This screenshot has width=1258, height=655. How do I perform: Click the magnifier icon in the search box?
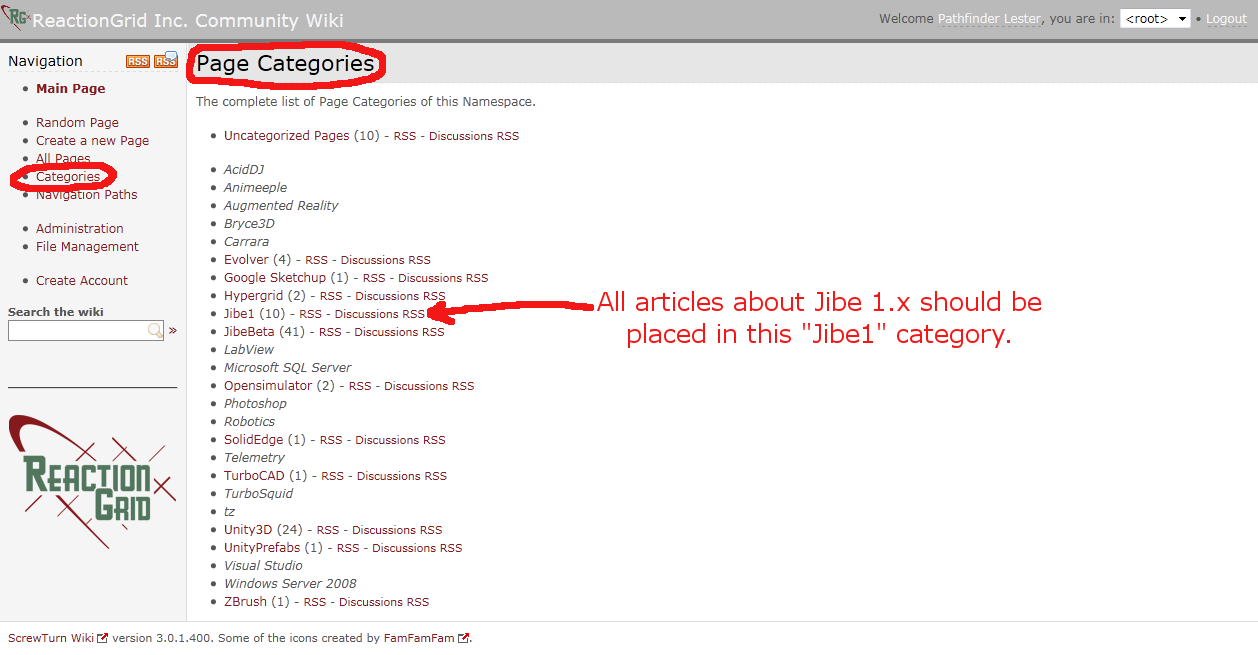[155, 330]
